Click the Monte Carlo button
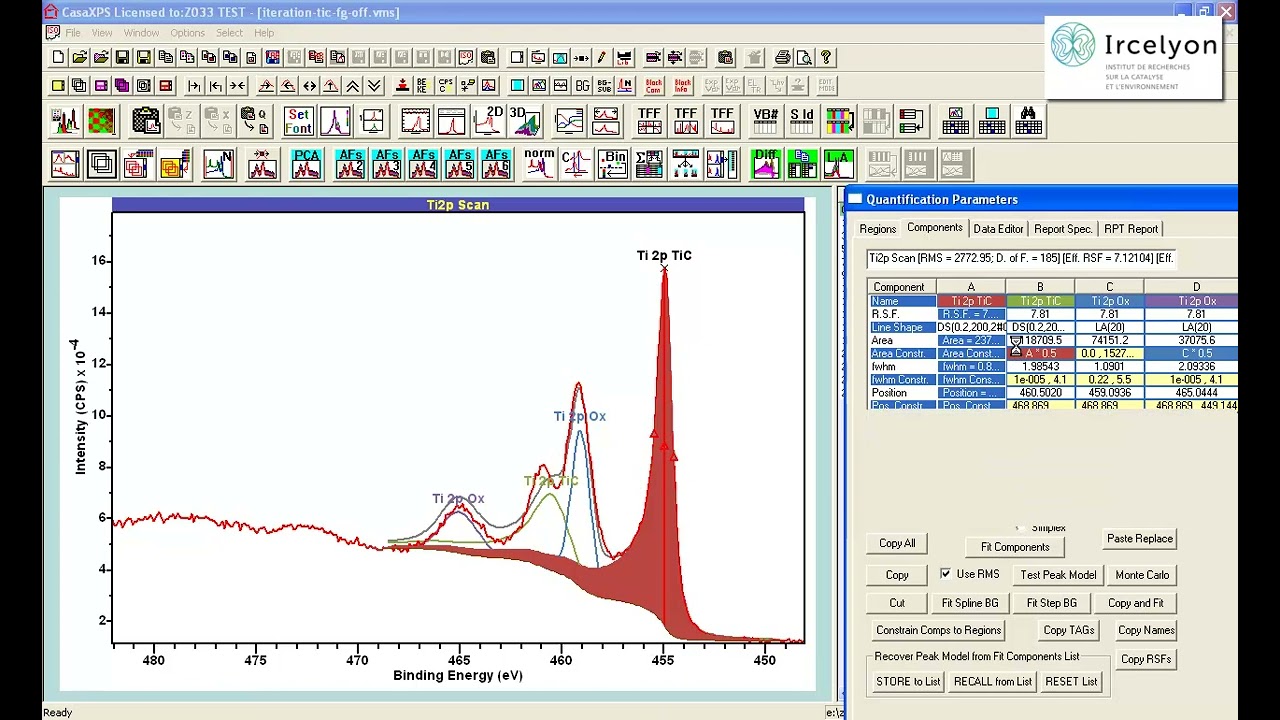The width and height of the screenshot is (1280, 720). click(1142, 575)
